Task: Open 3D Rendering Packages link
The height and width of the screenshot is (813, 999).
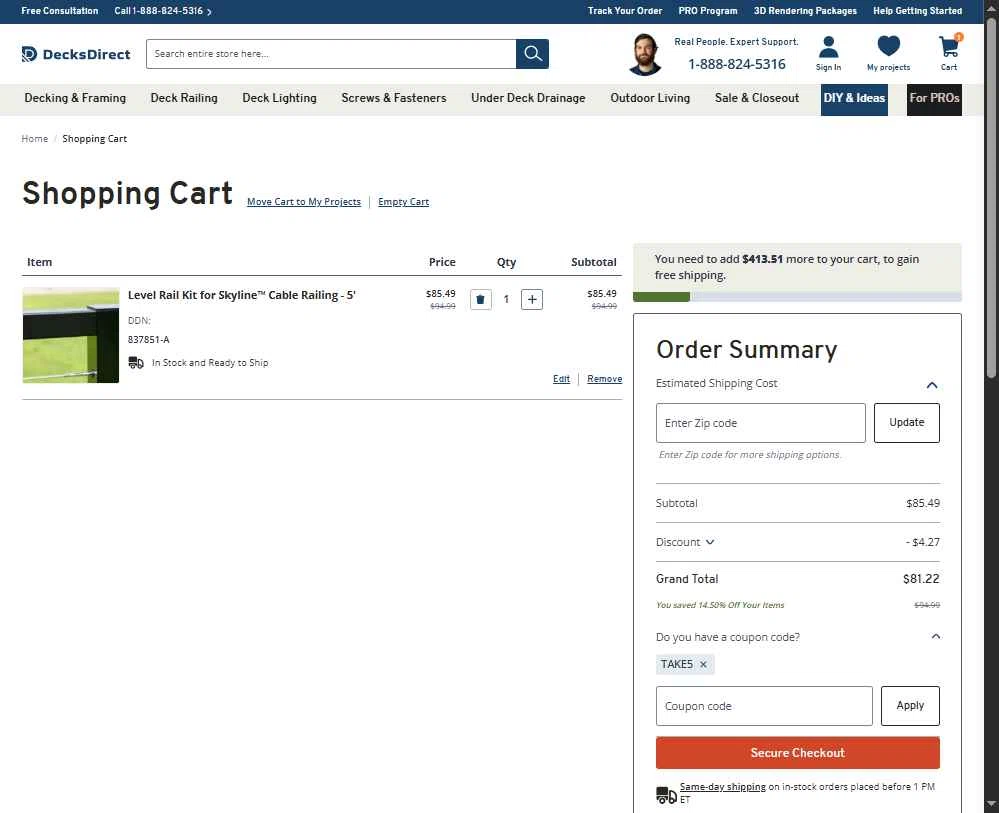Action: [805, 11]
